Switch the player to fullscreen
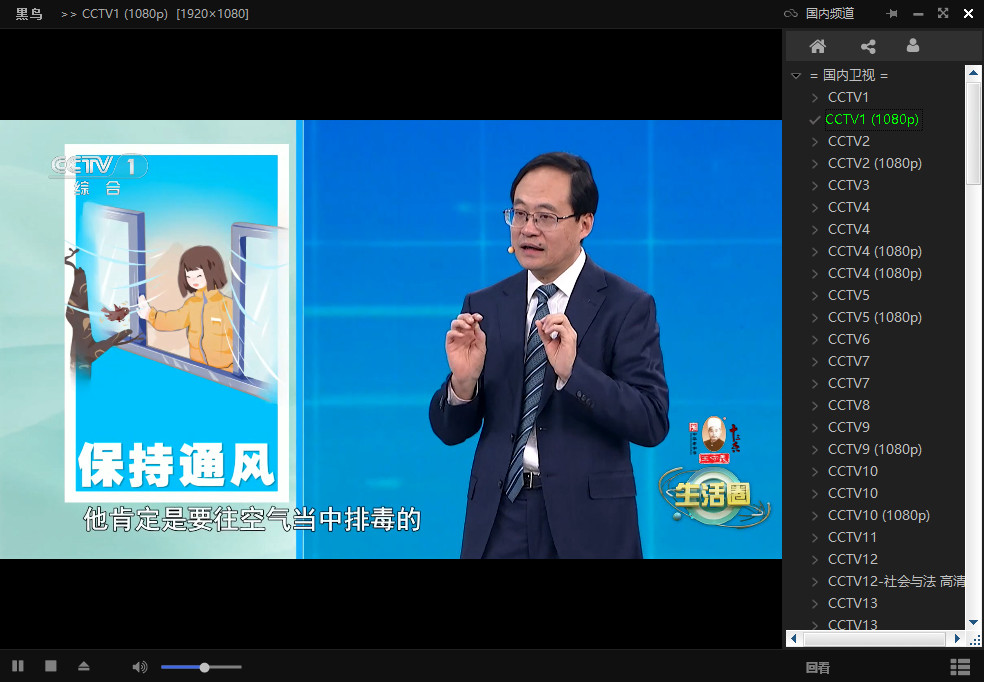Screen dimensions: 984x682 point(943,13)
